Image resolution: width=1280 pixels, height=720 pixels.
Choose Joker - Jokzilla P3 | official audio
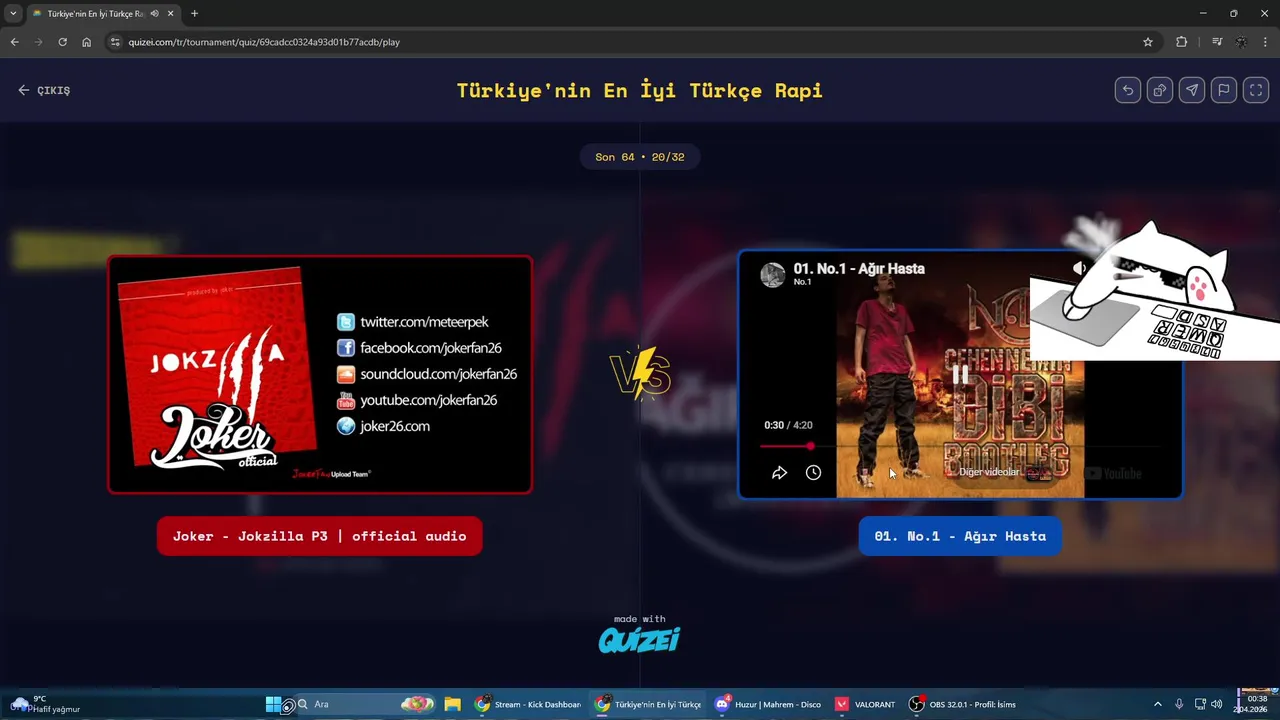point(319,536)
